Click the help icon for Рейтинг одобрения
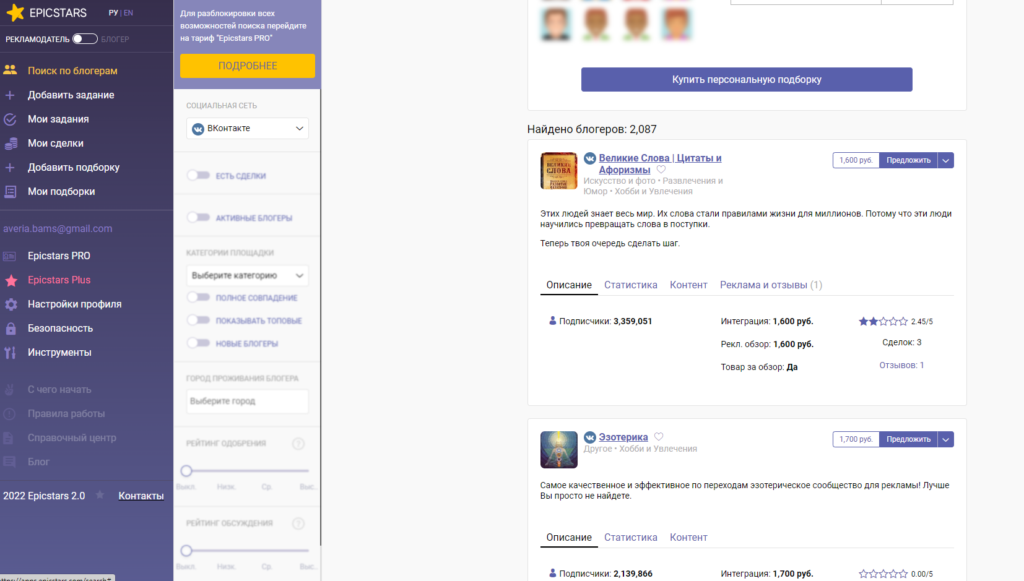1024x581 pixels. pos(298,444)
